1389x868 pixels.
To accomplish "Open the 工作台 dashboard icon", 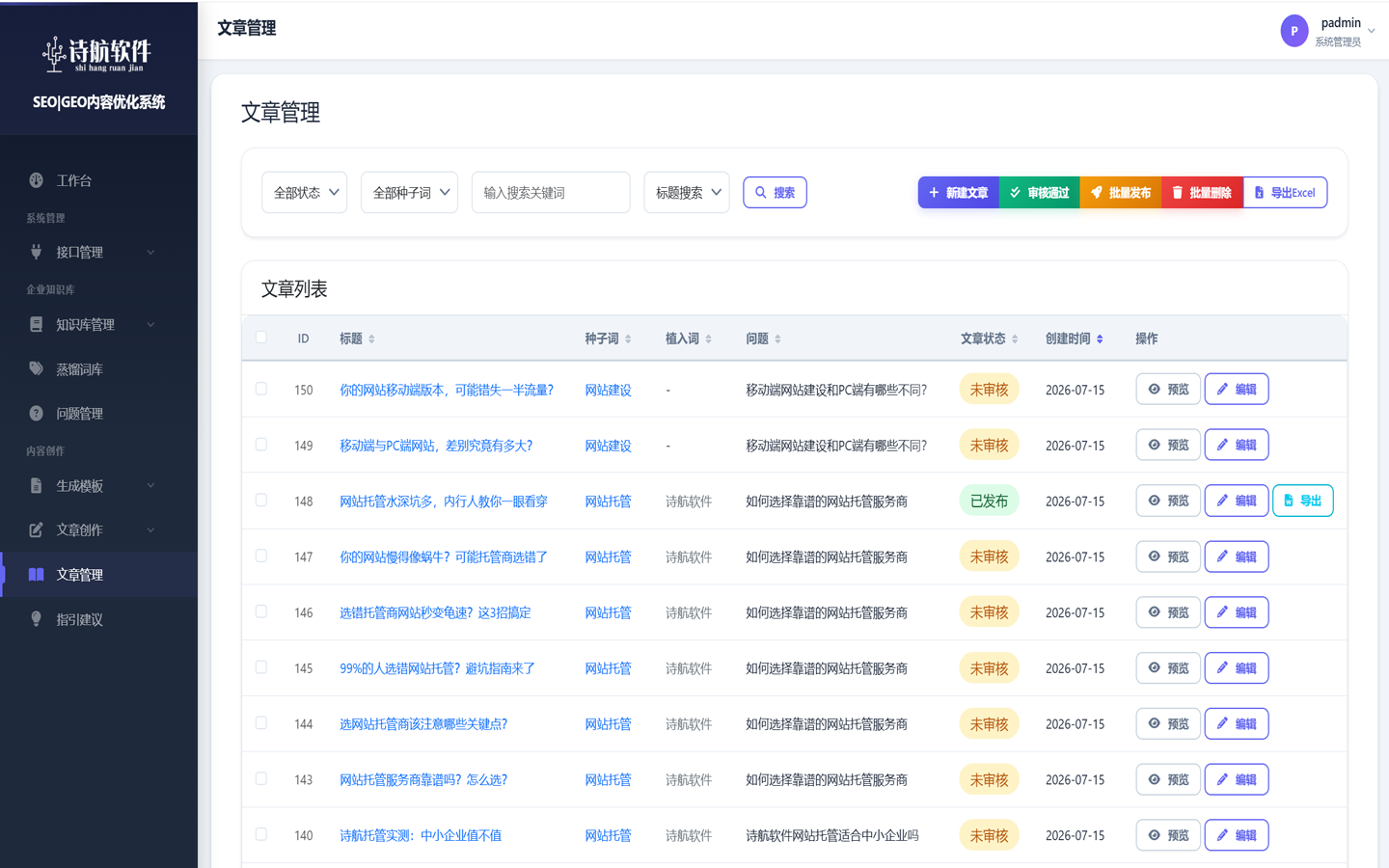I will 36,180.
